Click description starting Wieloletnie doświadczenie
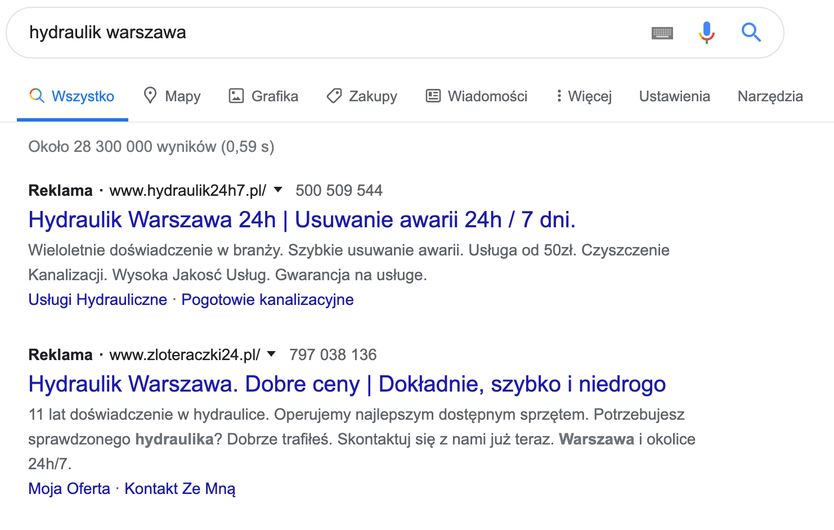This screenshot has height=530, width=834. [349, 262]
